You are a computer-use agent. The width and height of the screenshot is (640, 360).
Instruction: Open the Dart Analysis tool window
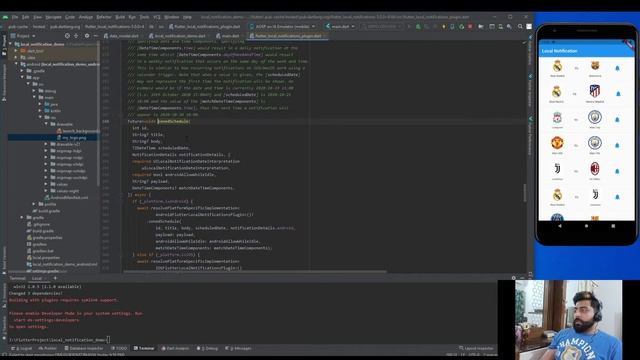coord(176,349)
